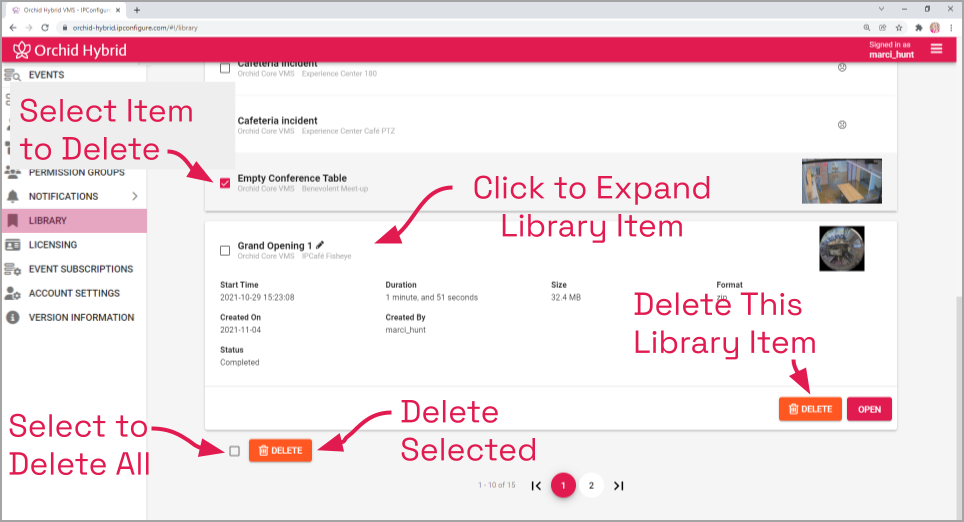This screenshot has width=964, height=522.
Task: Delete the Grand Opening 1 library item
Action: (x=810, y=409)
